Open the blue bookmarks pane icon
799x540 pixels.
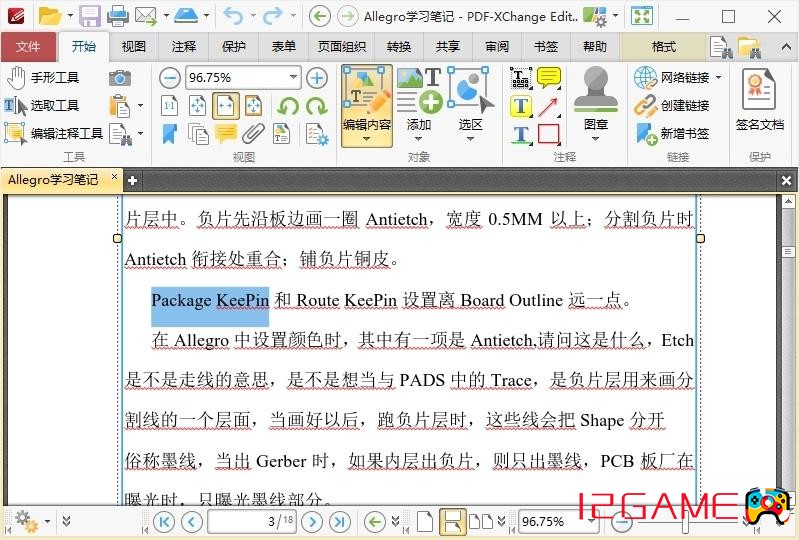click(169, 134)
